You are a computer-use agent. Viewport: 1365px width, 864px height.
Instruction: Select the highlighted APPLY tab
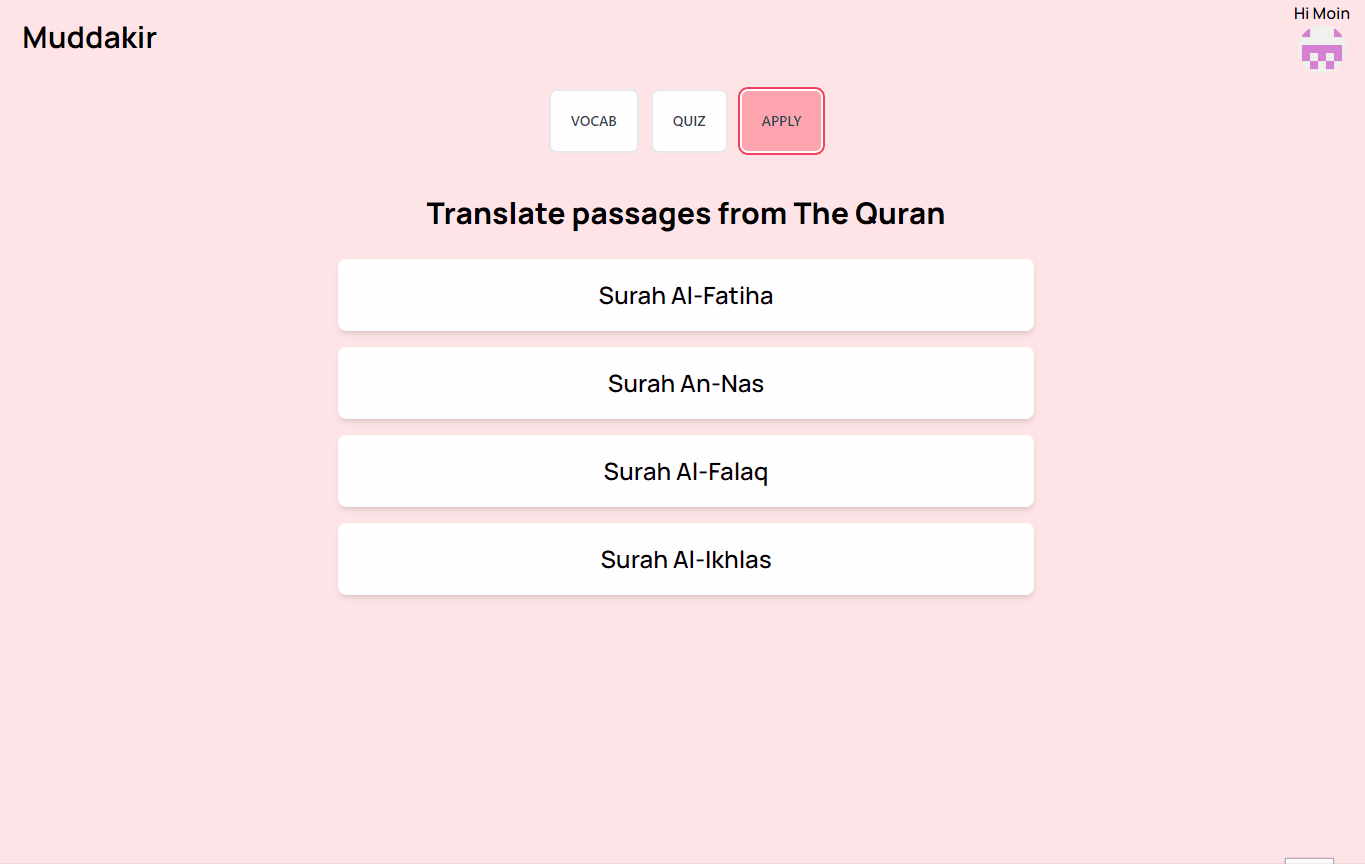(781, 120)
